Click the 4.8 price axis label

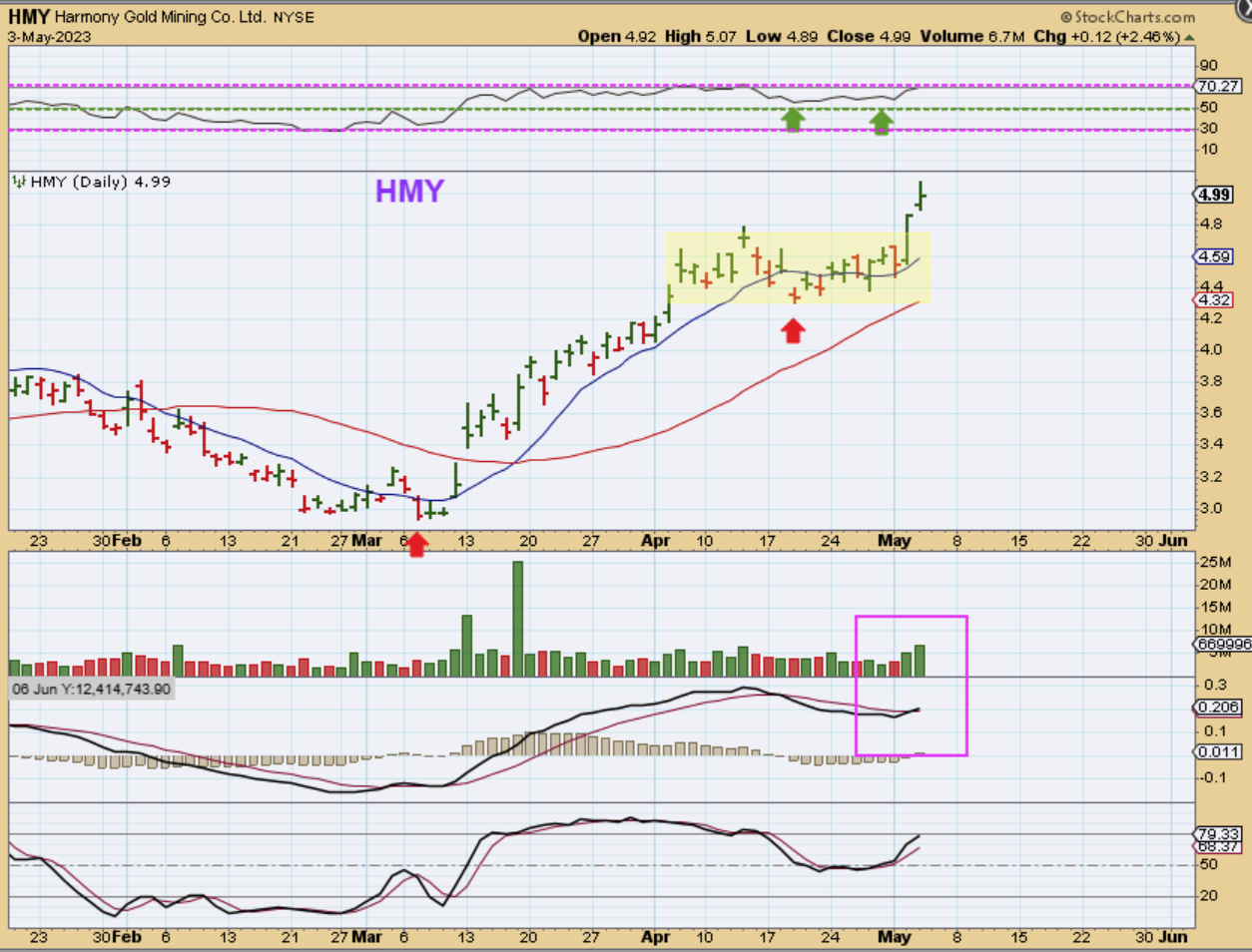coord(1210,224)
